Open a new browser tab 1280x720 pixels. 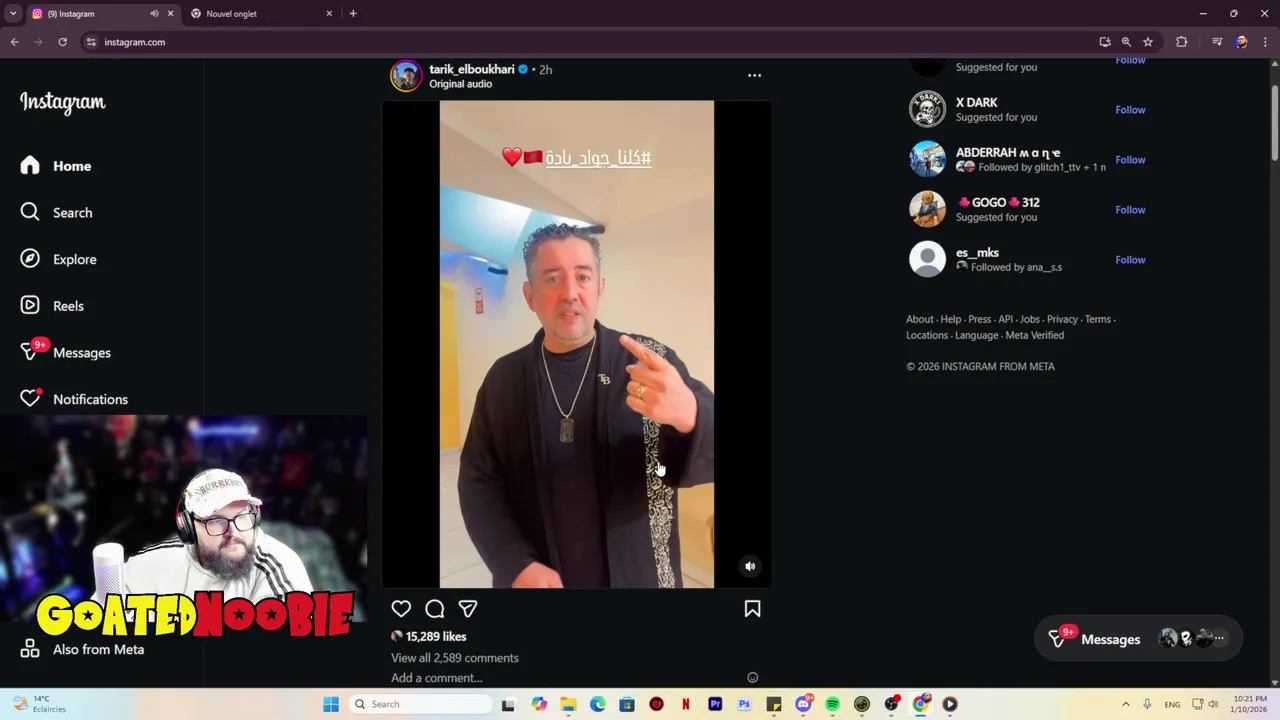click(353, 14)
